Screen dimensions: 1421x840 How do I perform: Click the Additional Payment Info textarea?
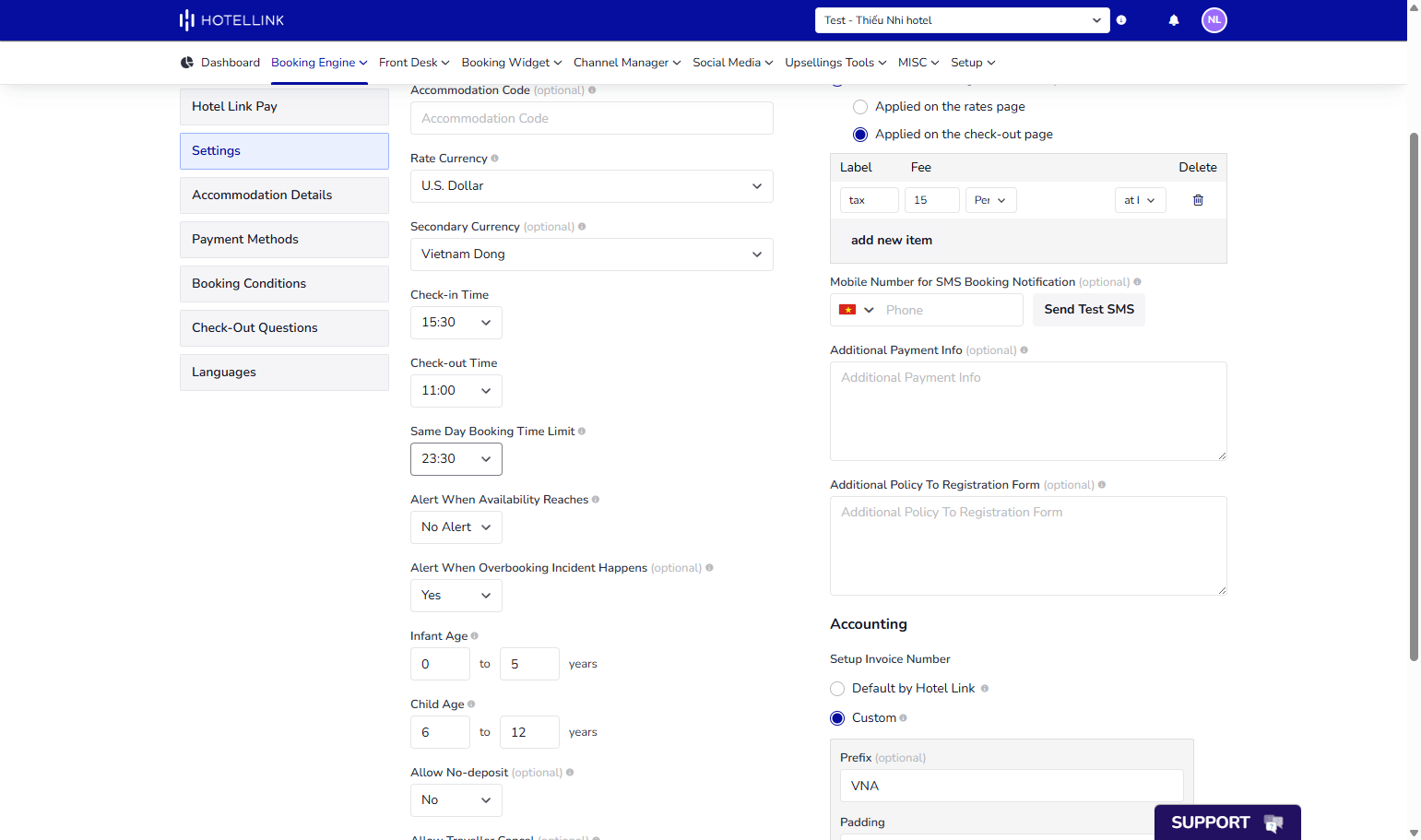pyautogui.click(x=1028, y=411)
